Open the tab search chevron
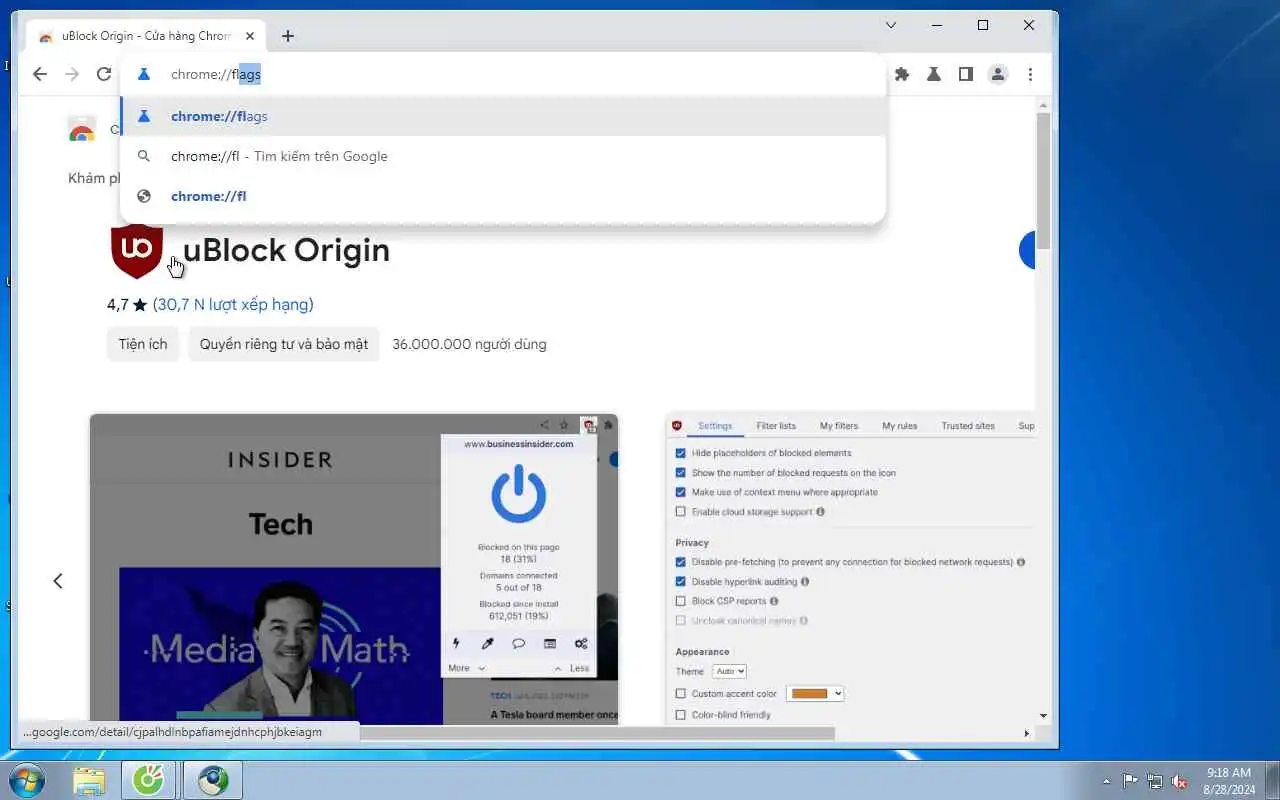The height and width of the screenshot is (800, 1280). pyautogui.click(x=891, y=25)
